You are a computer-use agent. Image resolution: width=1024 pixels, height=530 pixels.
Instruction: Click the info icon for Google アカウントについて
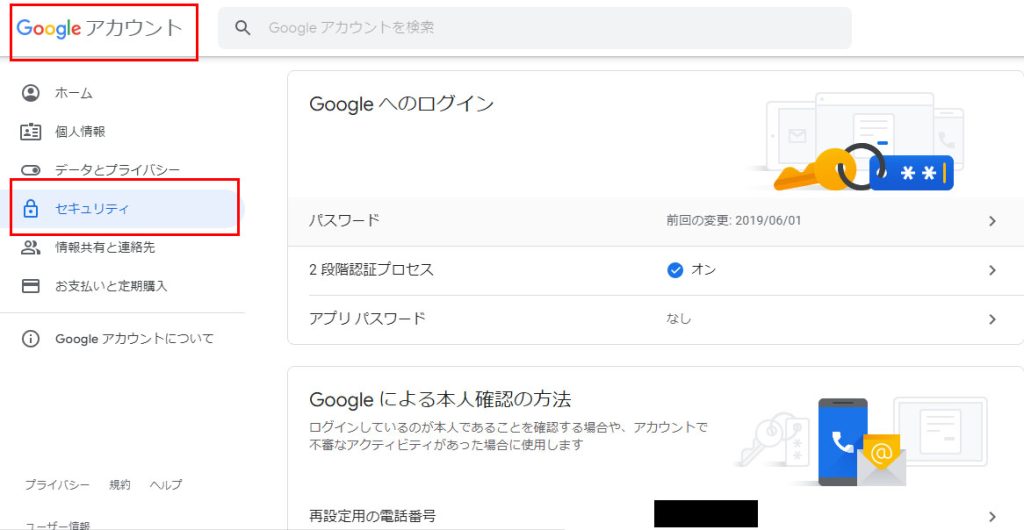[31, 339]
